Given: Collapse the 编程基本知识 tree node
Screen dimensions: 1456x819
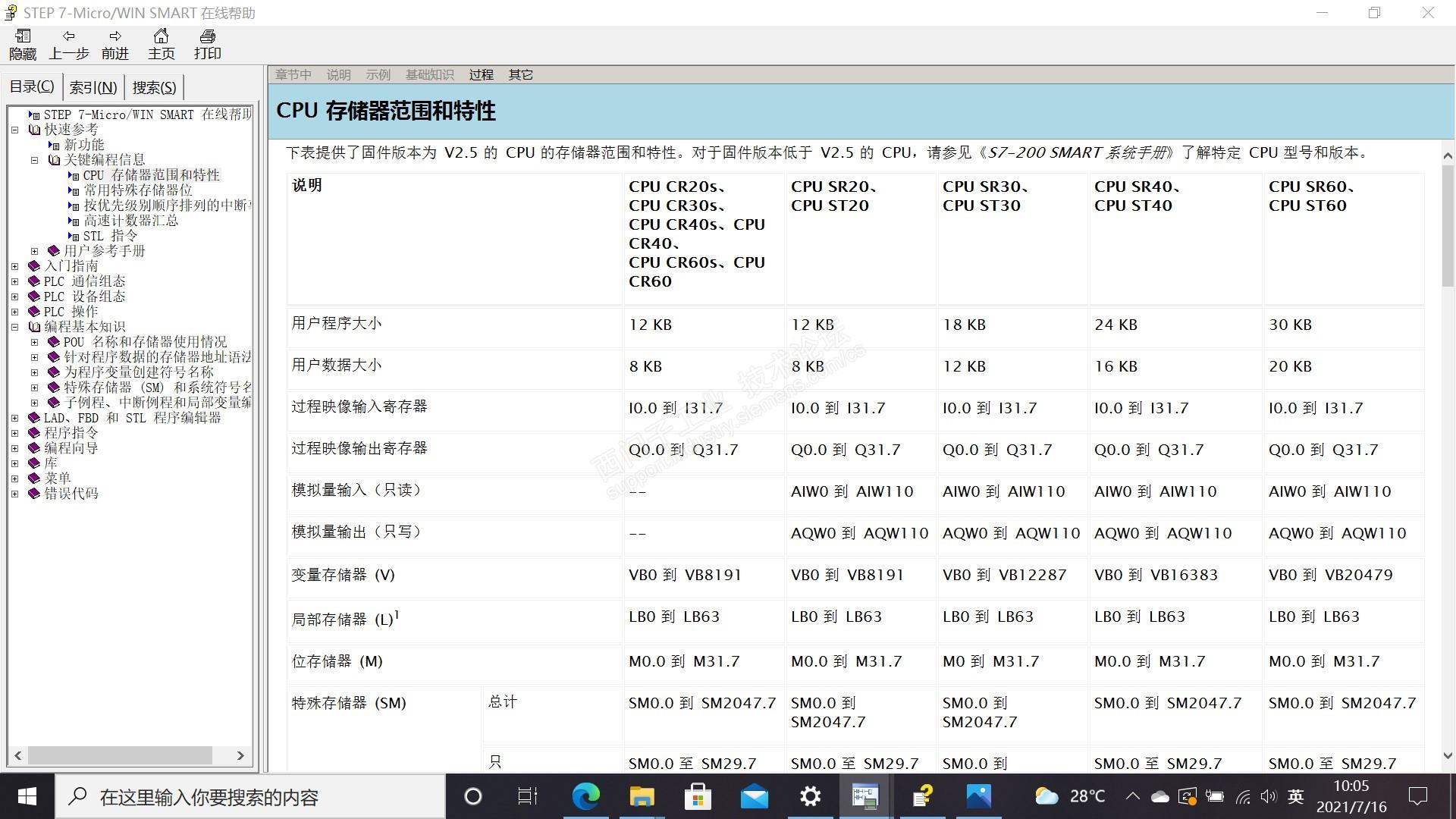Looking at the screenshot, I should [x=14, y=327].
